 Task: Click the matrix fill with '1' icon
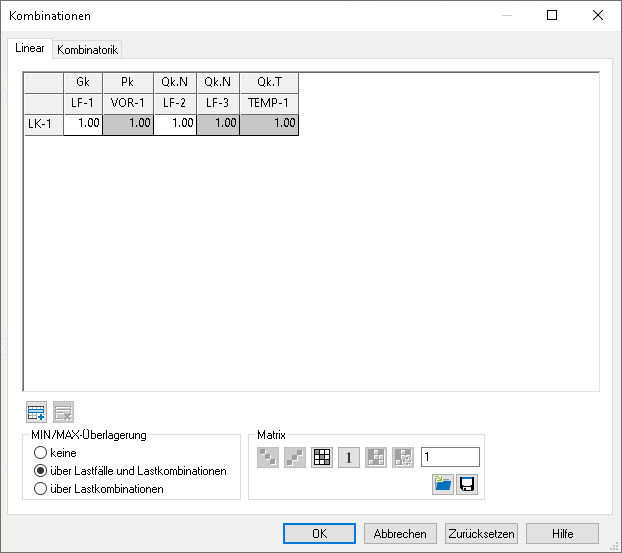click(x=349, y=457)
